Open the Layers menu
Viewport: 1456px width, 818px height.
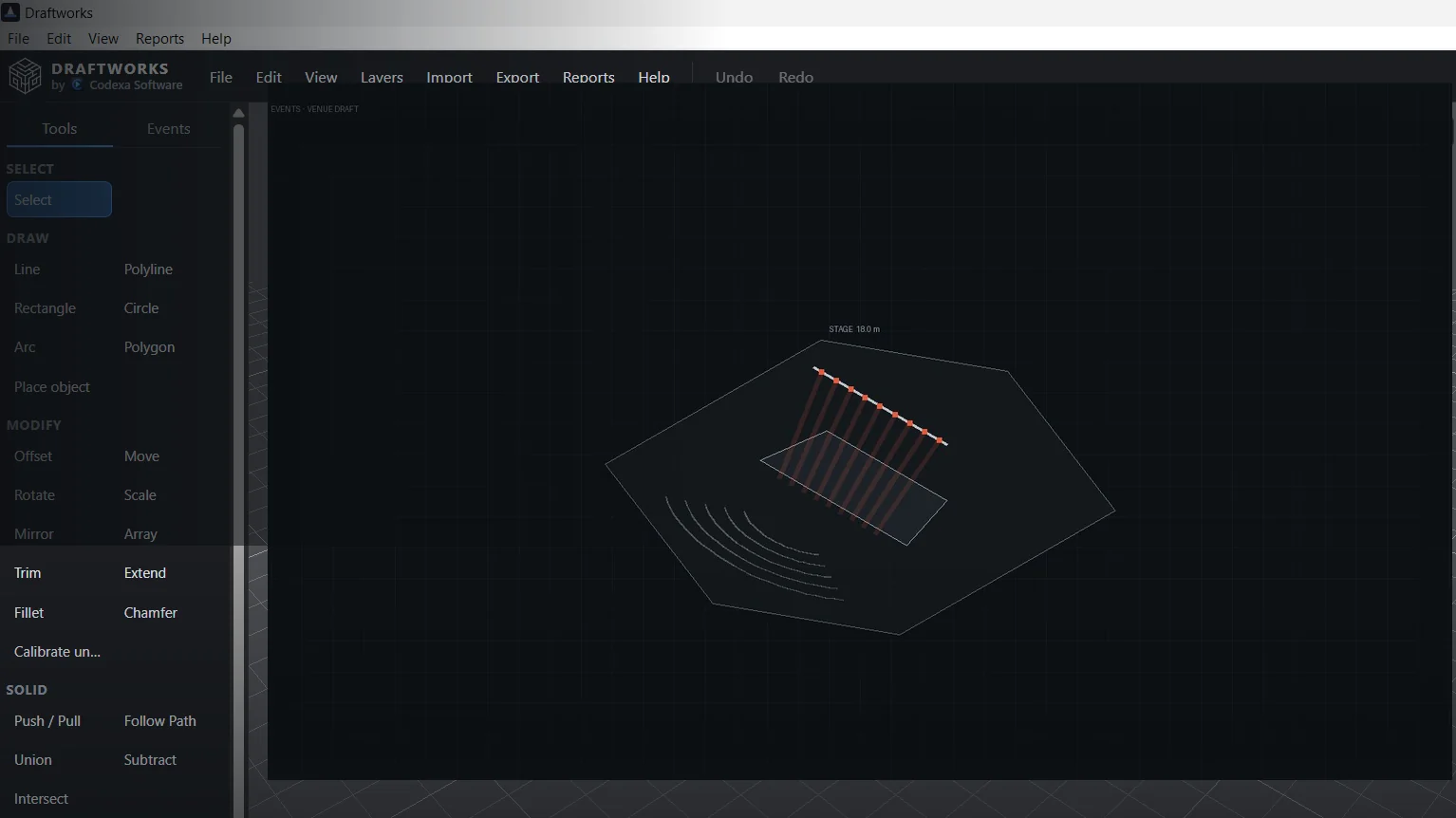point(382,77)
